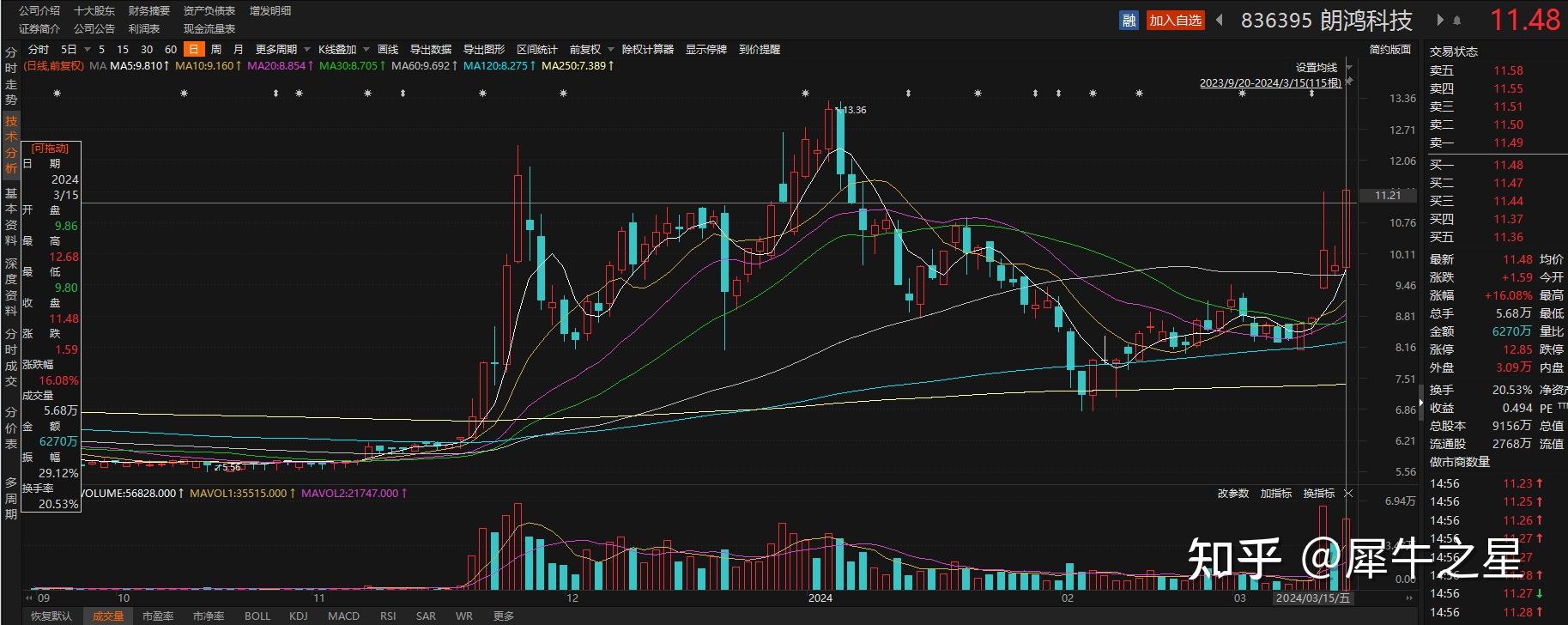Viewport: 1568px width, 625px height.
Task: Open the 证券简介 page
Action: coord(39,29)
